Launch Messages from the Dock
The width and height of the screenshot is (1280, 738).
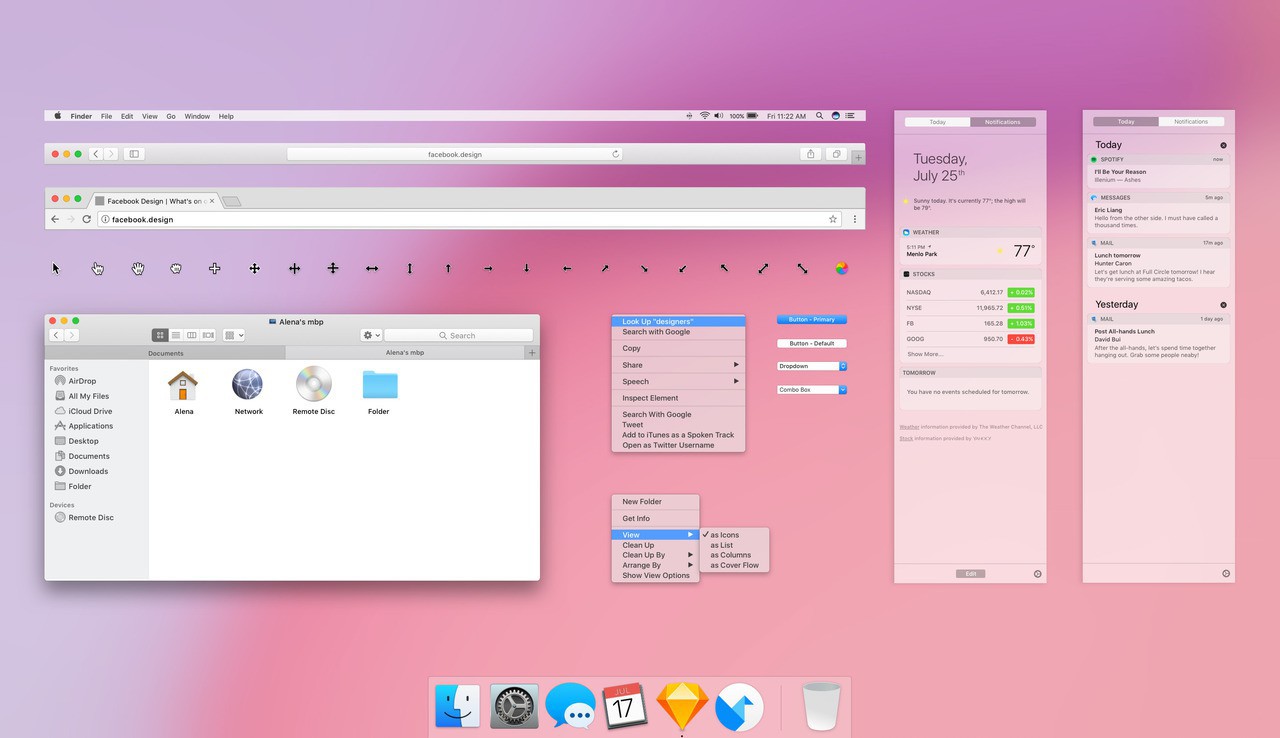(570, 707)
